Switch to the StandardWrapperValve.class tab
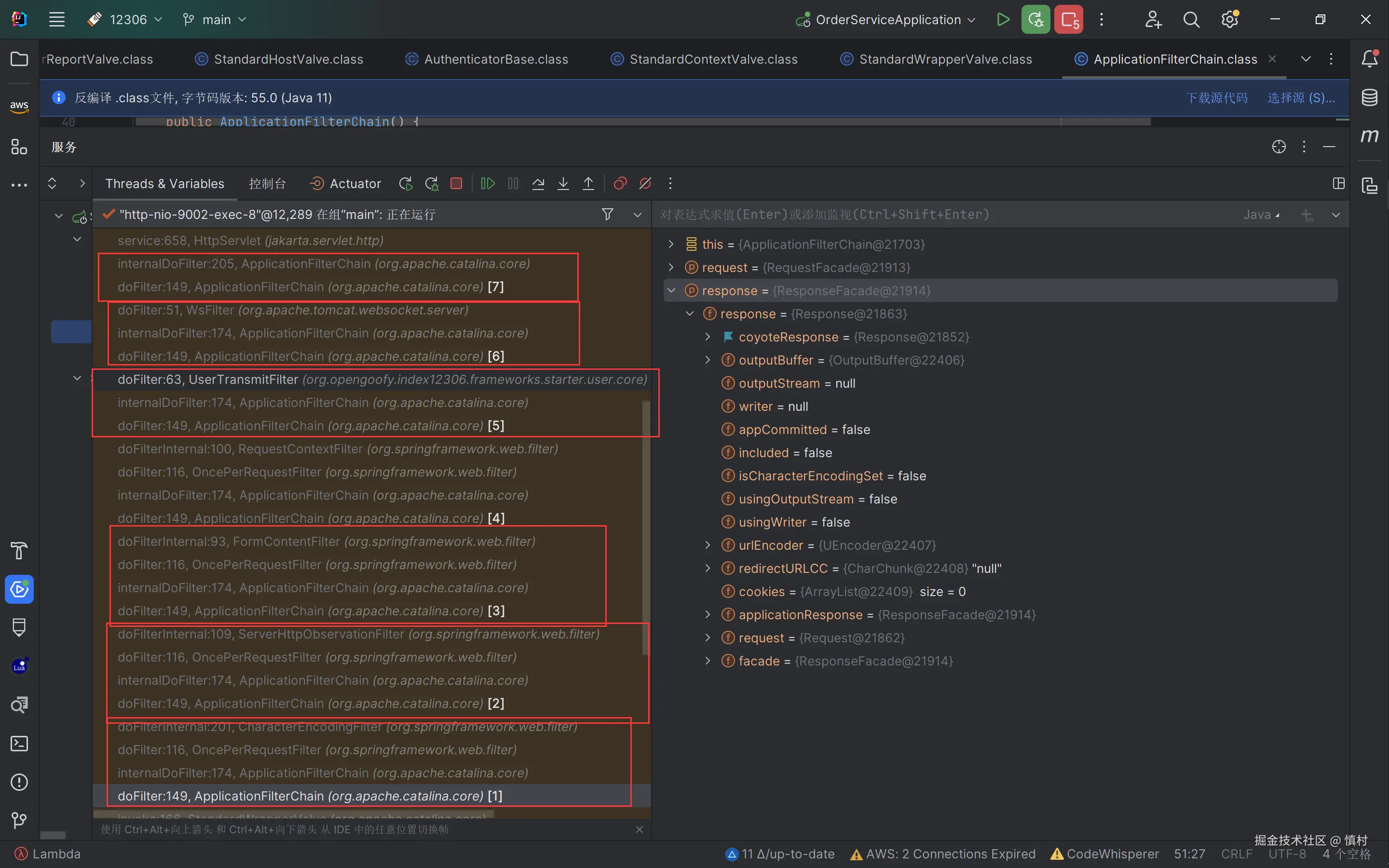The height and width of the screenshot is (868, 1389). point(945,59)
